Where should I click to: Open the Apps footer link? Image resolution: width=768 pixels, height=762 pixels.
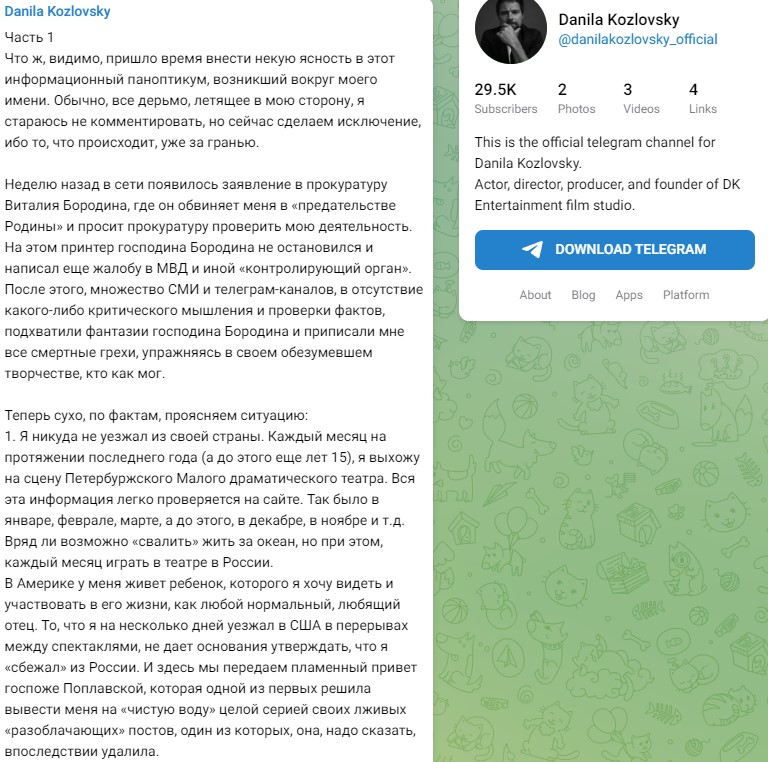[629, 295]
